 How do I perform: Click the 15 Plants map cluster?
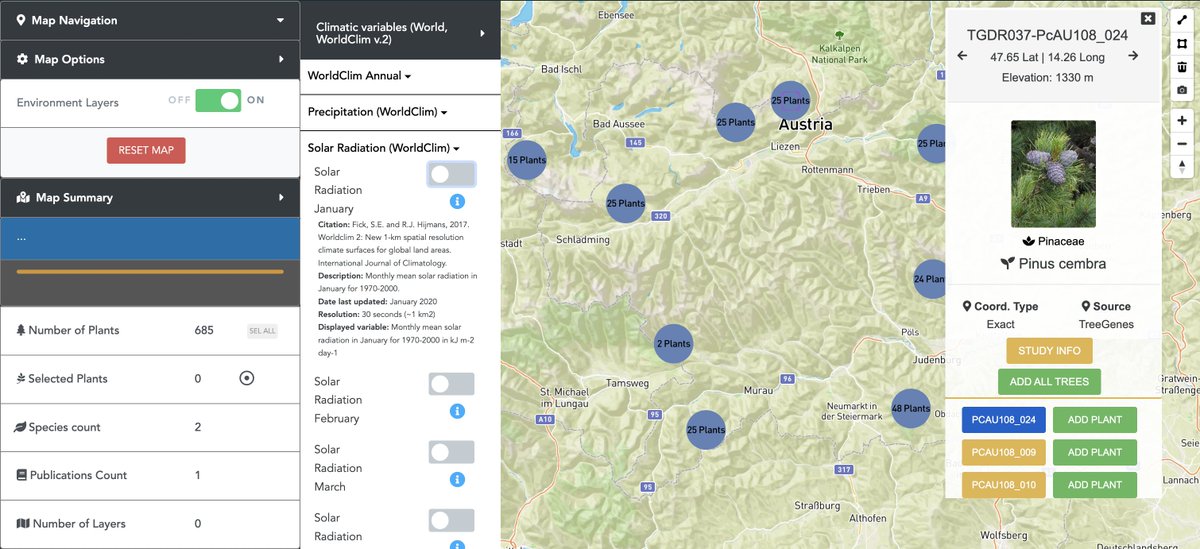tap(526, 160)
